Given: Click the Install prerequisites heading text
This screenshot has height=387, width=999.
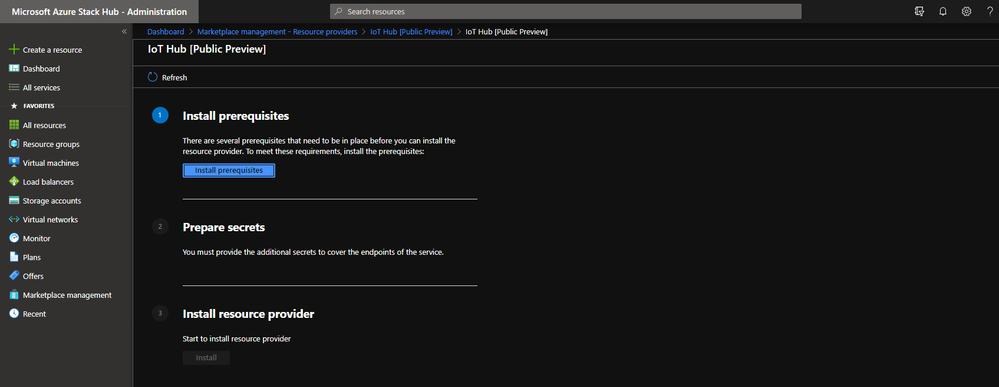Looking at the screenshot, I should (236, 116).
